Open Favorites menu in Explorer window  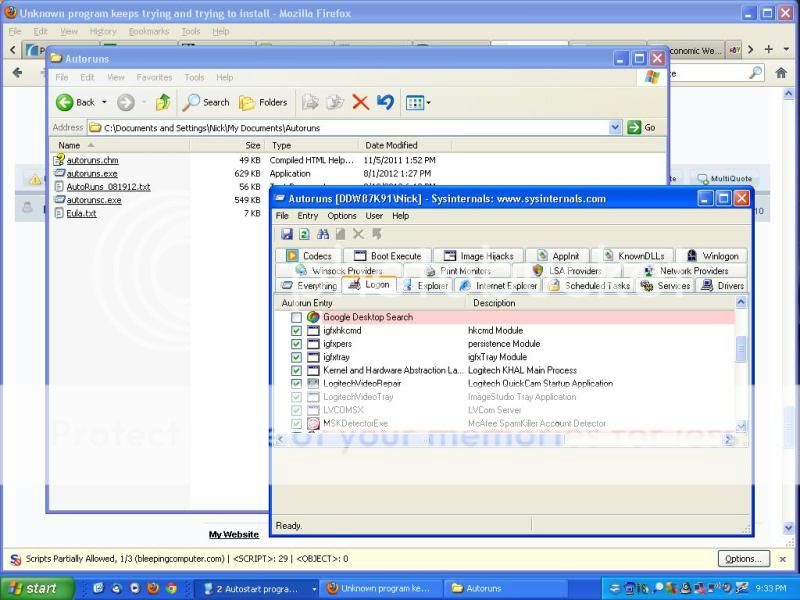[154, 78]
